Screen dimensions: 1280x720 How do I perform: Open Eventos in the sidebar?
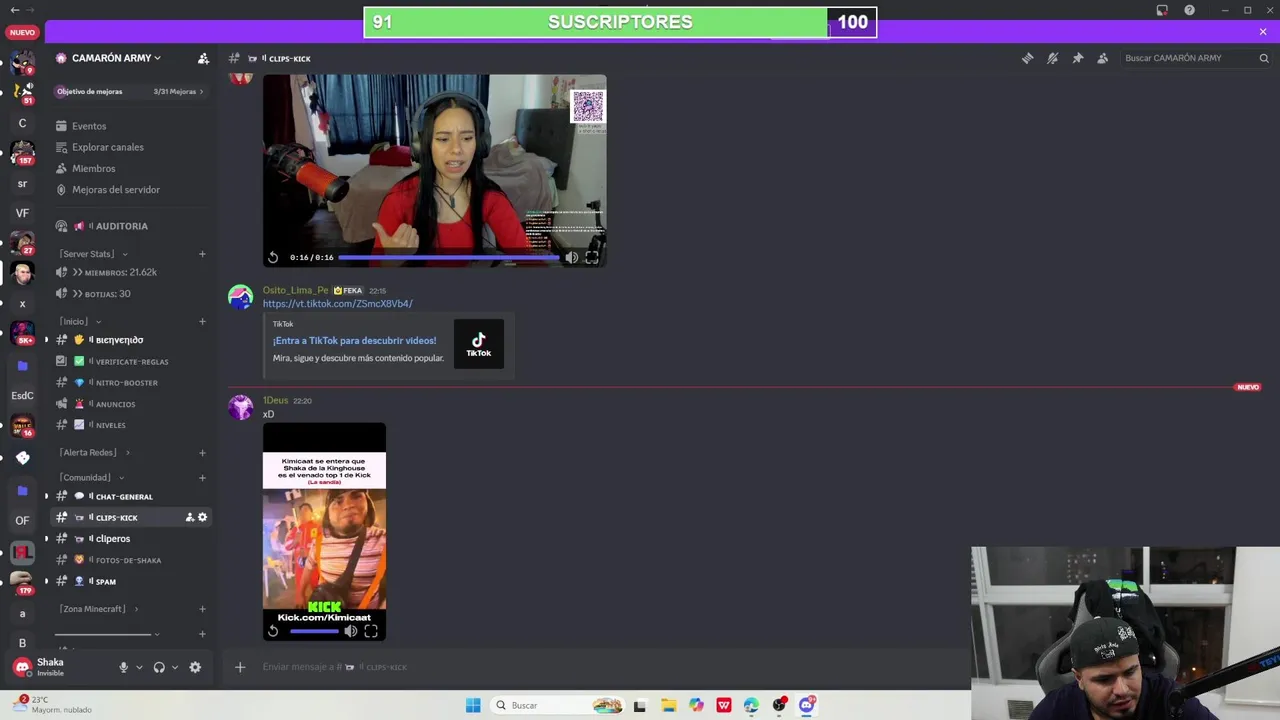point(89,126)
